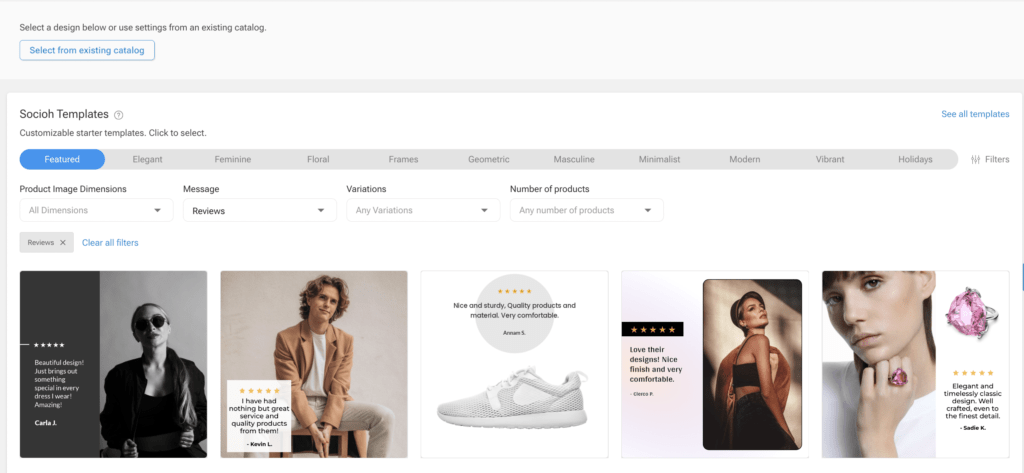Click Select from existing catalog button

(87, 50)
